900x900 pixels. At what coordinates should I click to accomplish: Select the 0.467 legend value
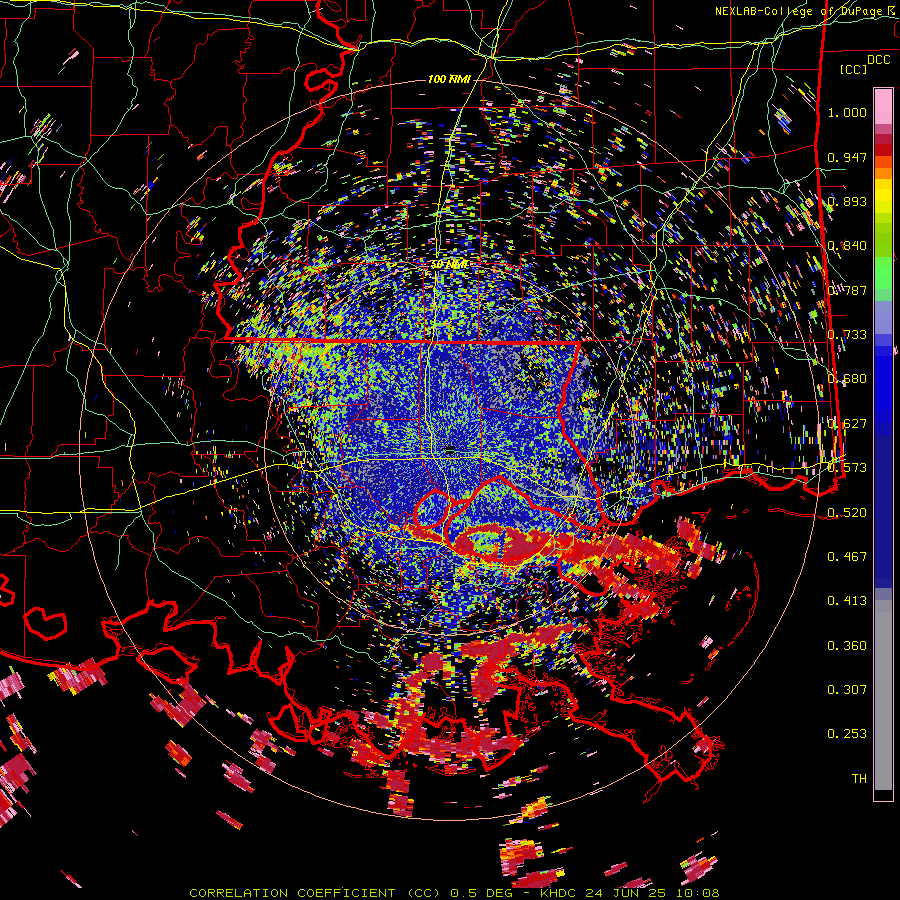(847, 557)
